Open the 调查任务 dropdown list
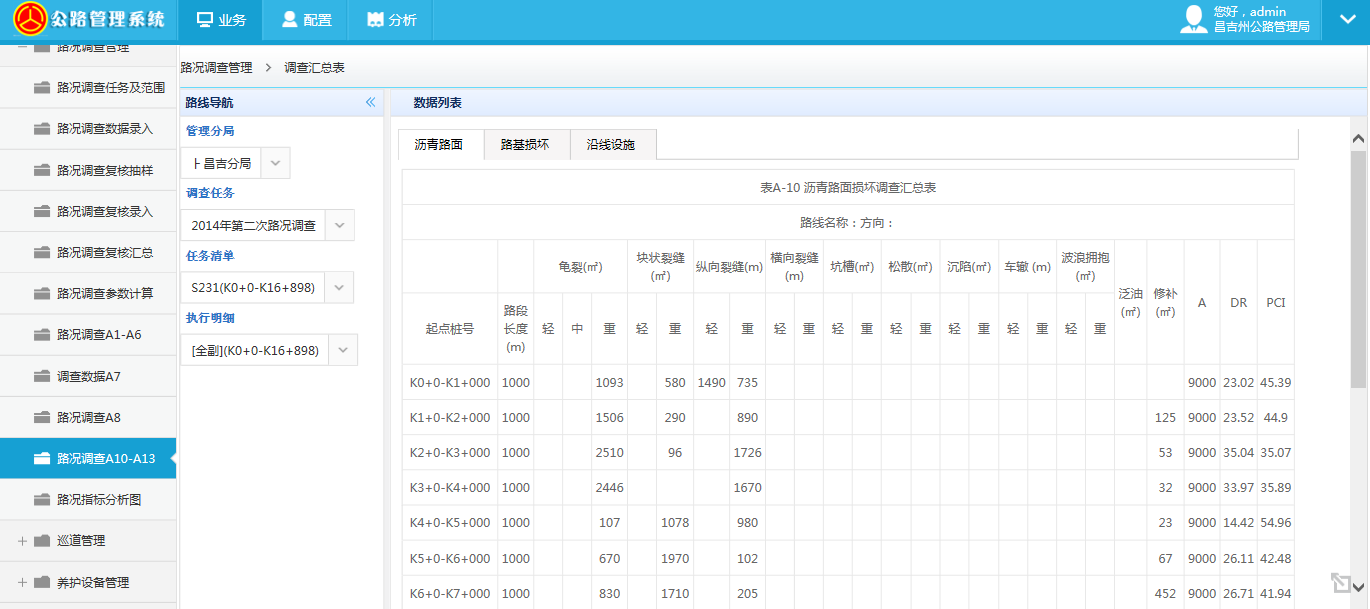This screenshot has width=1370, height=609. 340,226
